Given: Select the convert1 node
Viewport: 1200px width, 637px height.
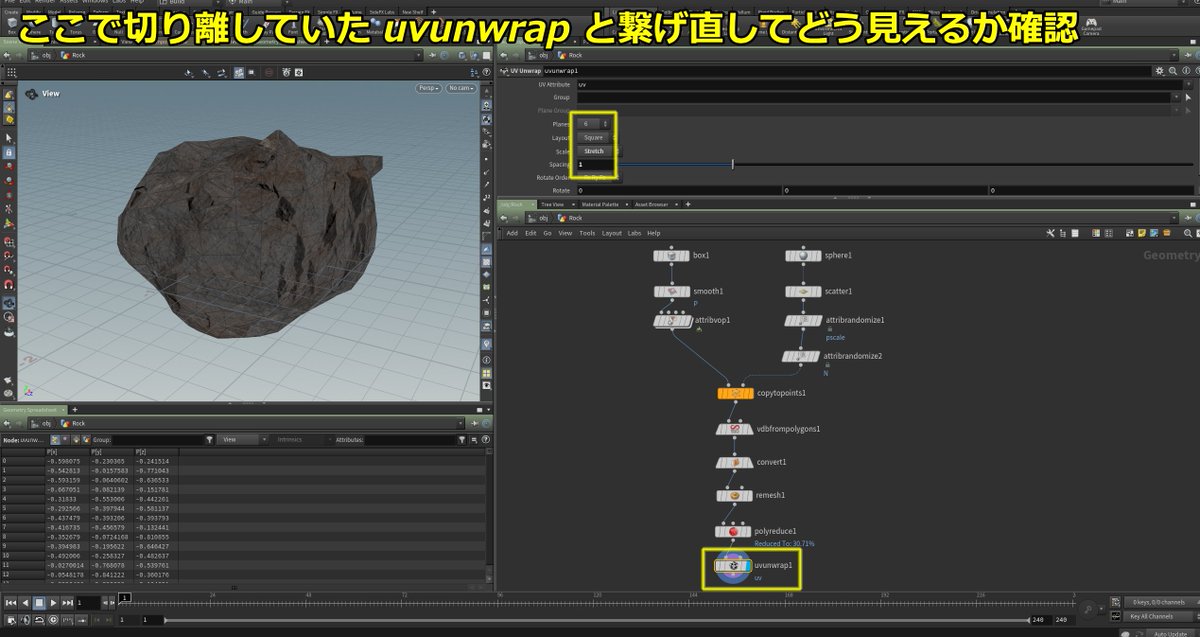Looking at the screenshot, I should click(x=735, y=463).
